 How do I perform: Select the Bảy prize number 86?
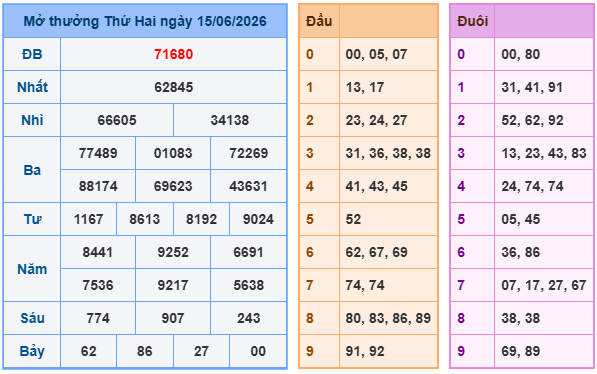click(x=145, y=351)
